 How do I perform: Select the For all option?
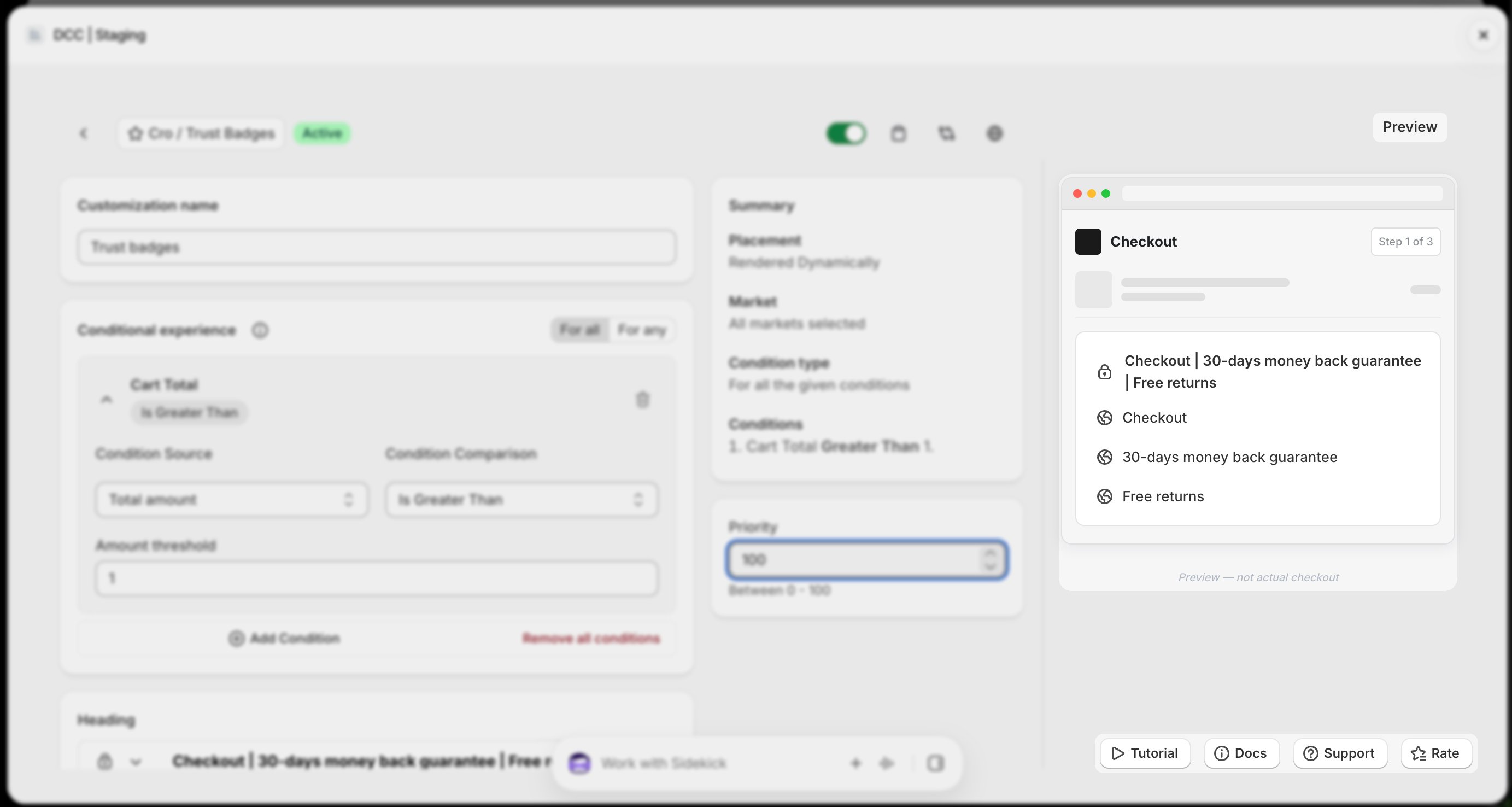(x=580, y=330)
